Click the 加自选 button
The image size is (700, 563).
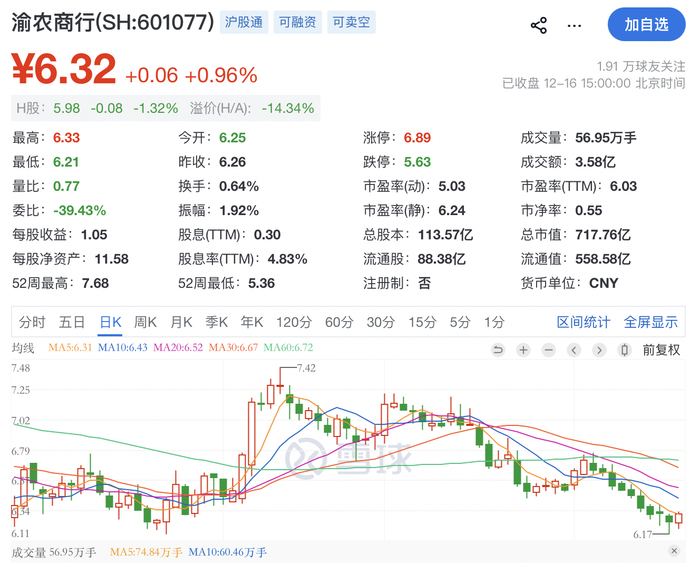pyautogui.click(x=646, y=24)
